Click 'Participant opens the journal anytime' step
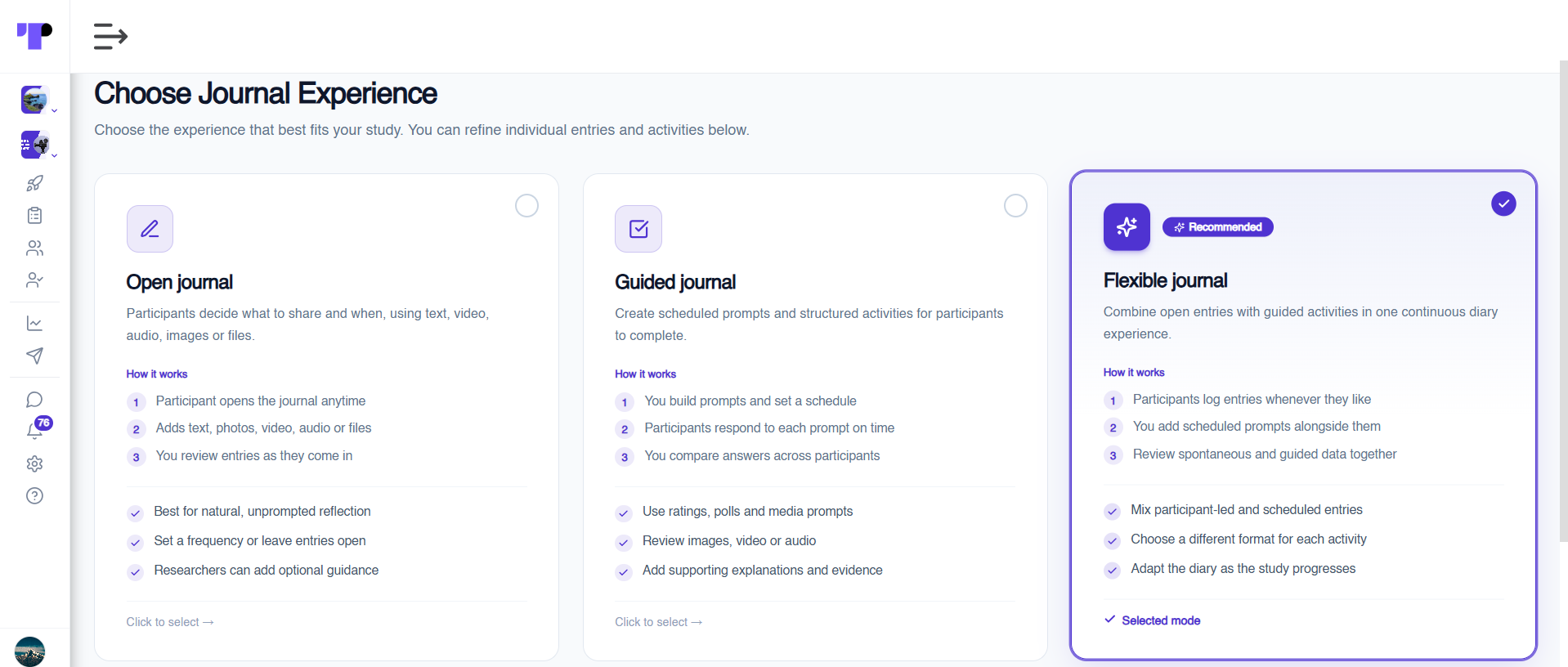1568x667 pixels. [261, 401]
